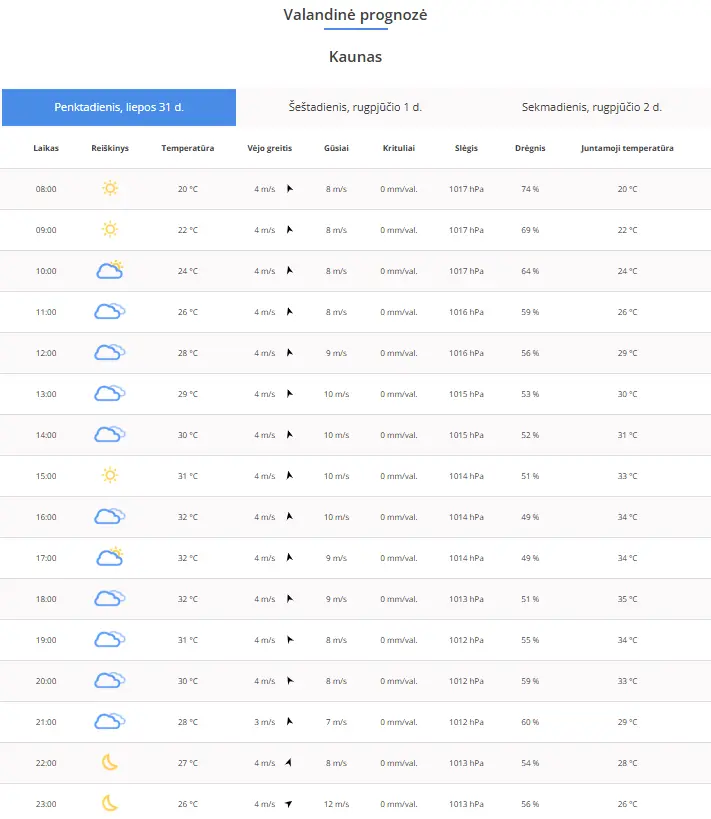Click the sun-behind-cloud icon at 17:00
The width and height of the screenshot is (711, 819).
[x=110, y=557]
